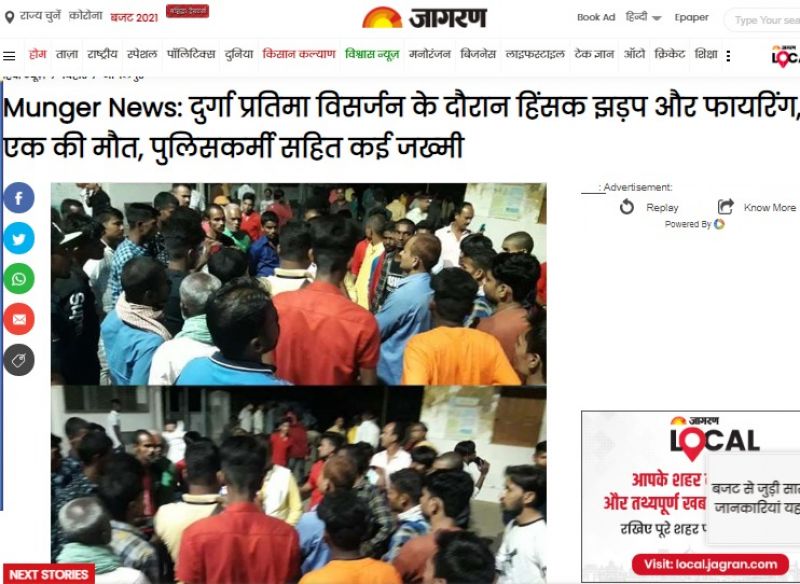Open the किसान कल्याण menu item
Screen dimensions: 800x584
coord(299,54)
